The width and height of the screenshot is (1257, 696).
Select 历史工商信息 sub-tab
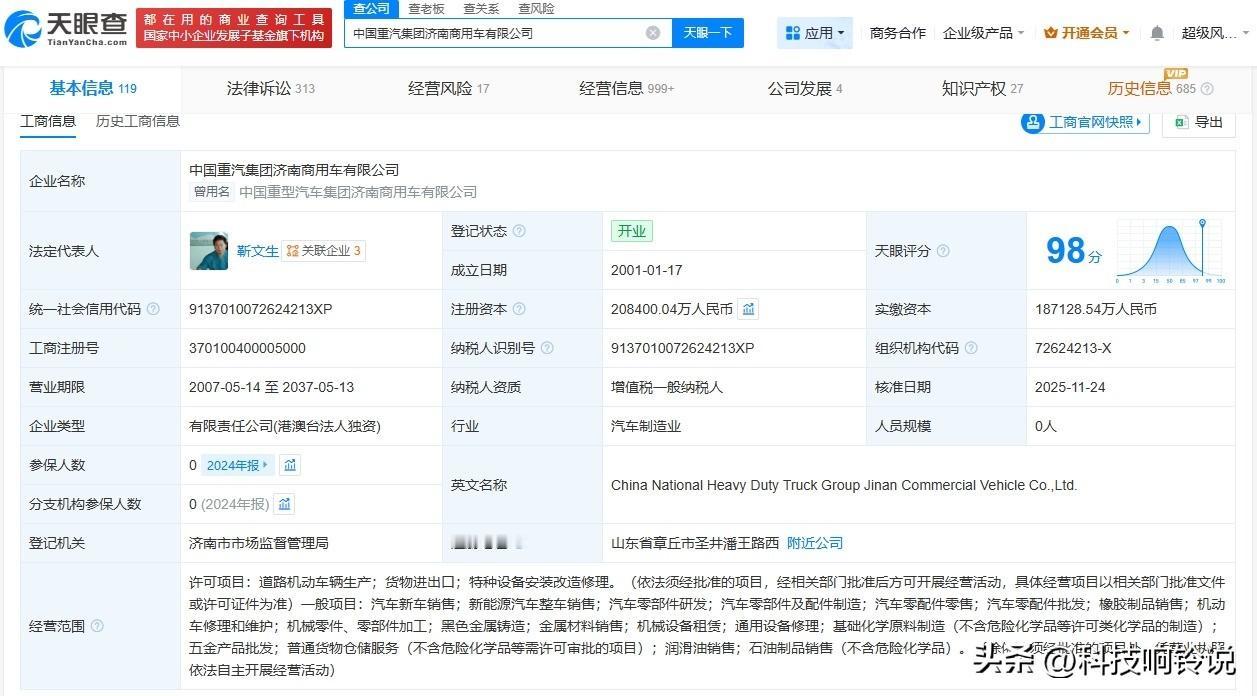click(138, 121)
